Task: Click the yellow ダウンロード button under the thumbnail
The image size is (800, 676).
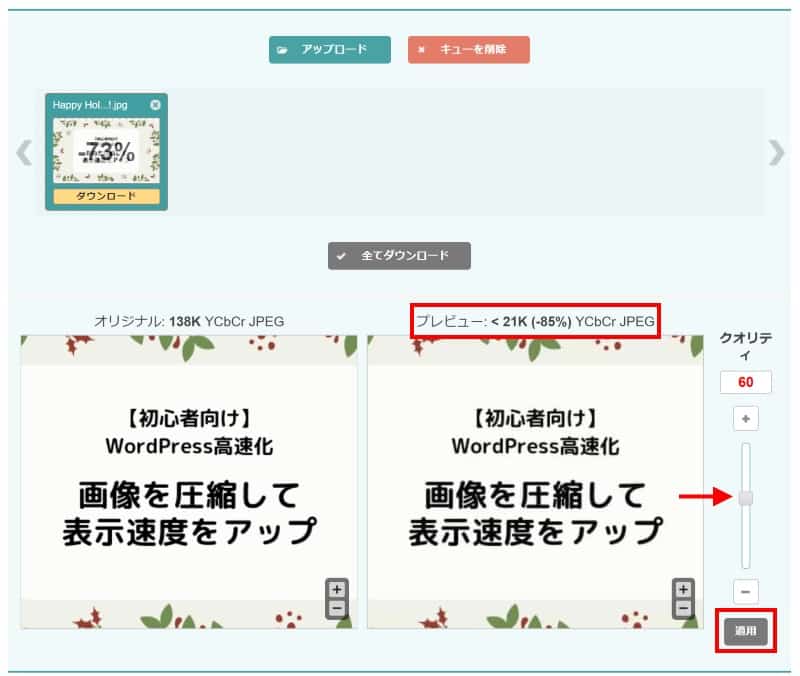Action: pos(106,196)
